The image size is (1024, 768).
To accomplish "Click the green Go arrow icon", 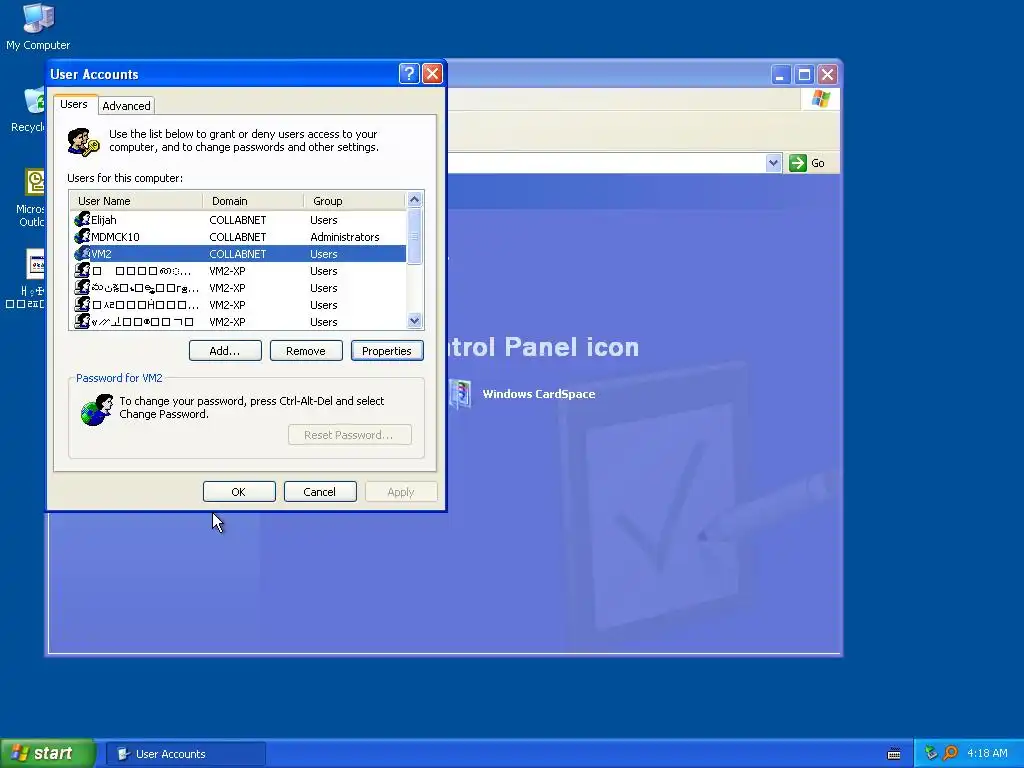I will (797, 163).
